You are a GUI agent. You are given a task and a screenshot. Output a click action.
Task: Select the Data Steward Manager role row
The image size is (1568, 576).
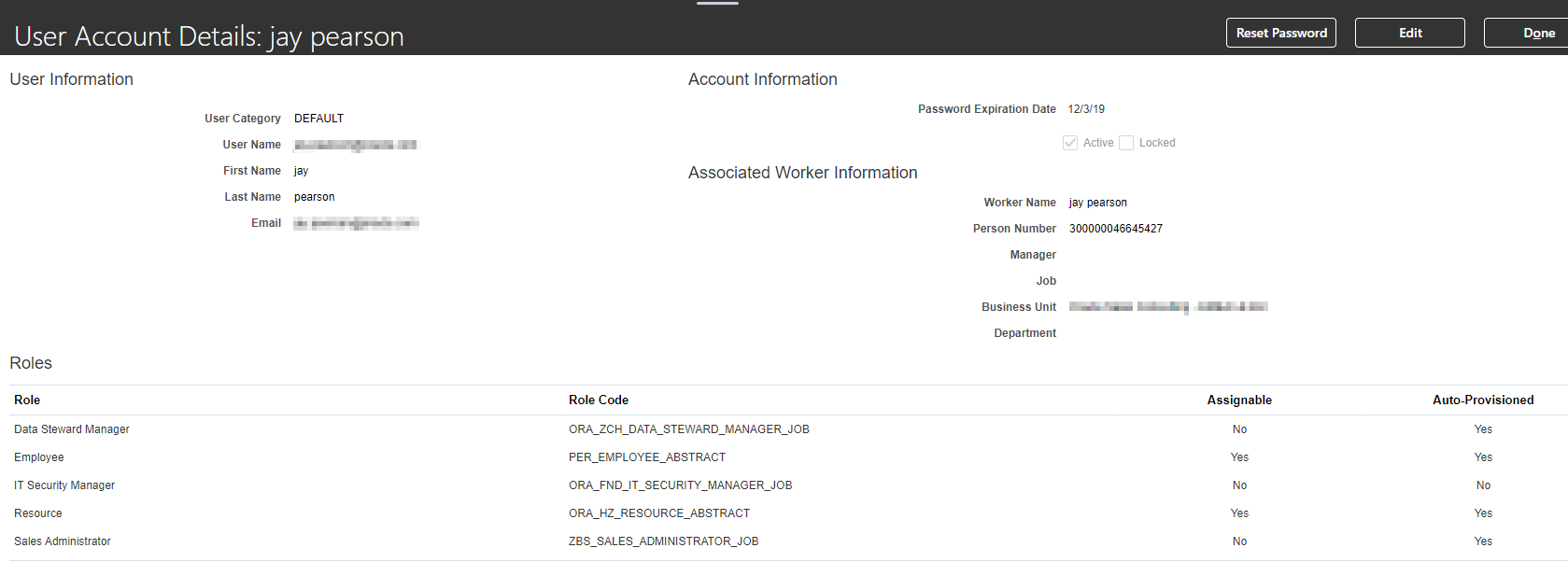72,429
